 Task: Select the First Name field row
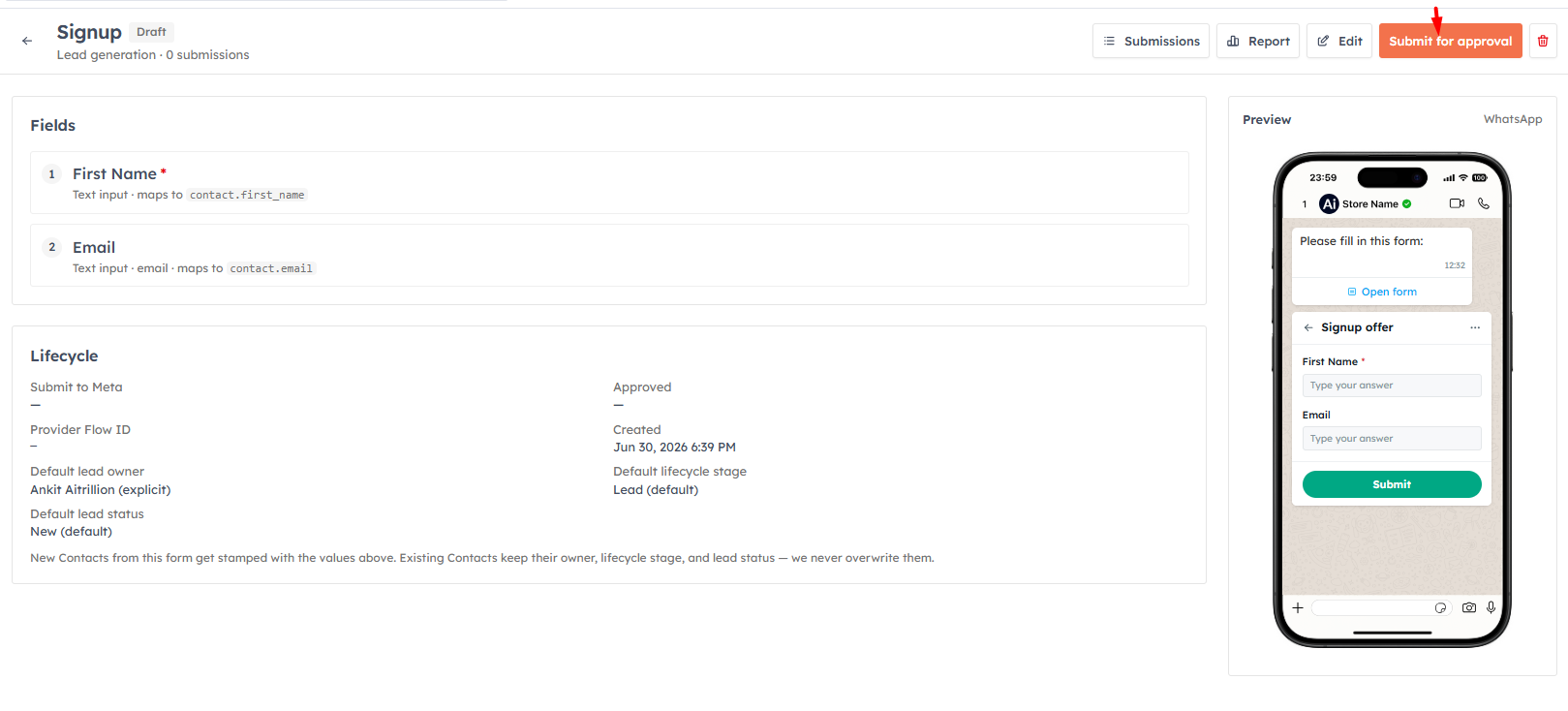pos(609,182)
